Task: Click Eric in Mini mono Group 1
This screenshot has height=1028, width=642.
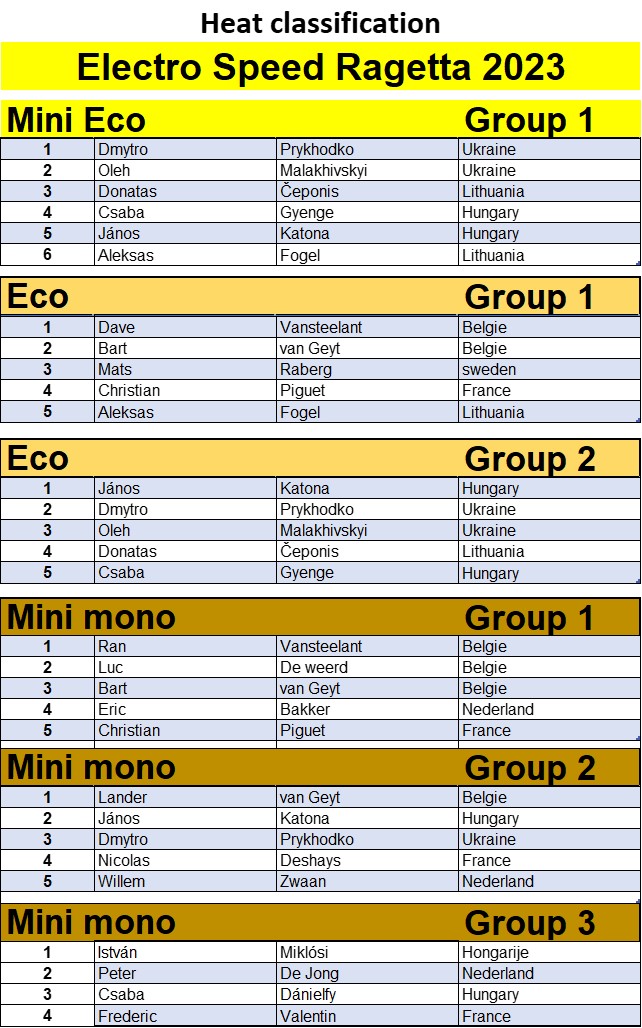Action: point(186,709)
